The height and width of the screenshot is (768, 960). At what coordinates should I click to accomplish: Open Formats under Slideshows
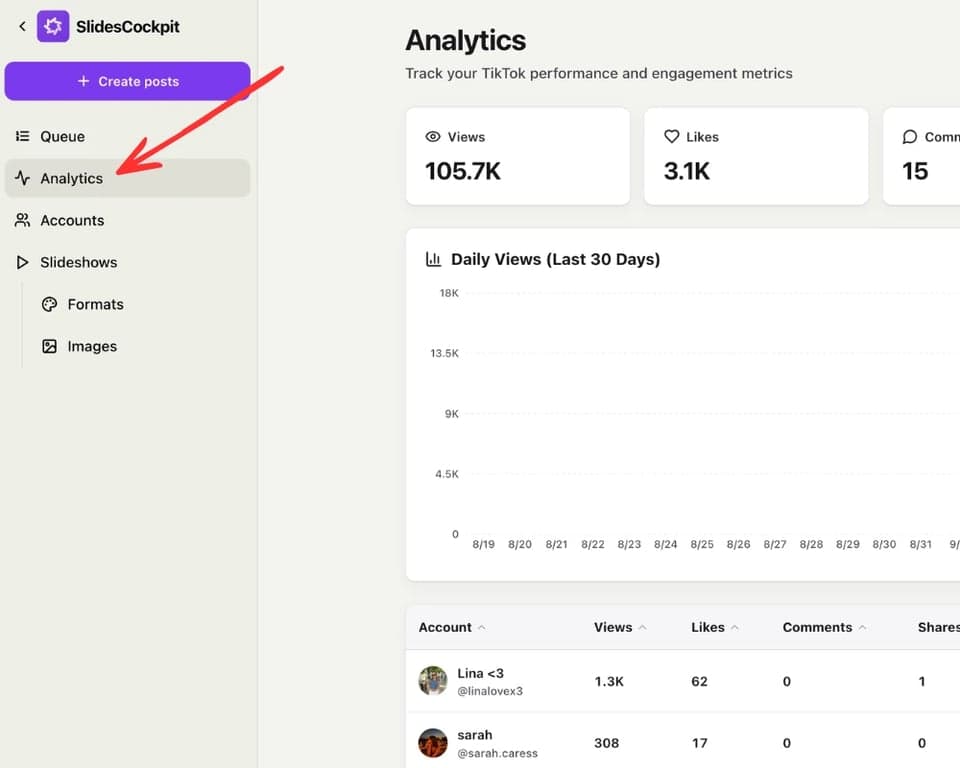pos(95,304)
